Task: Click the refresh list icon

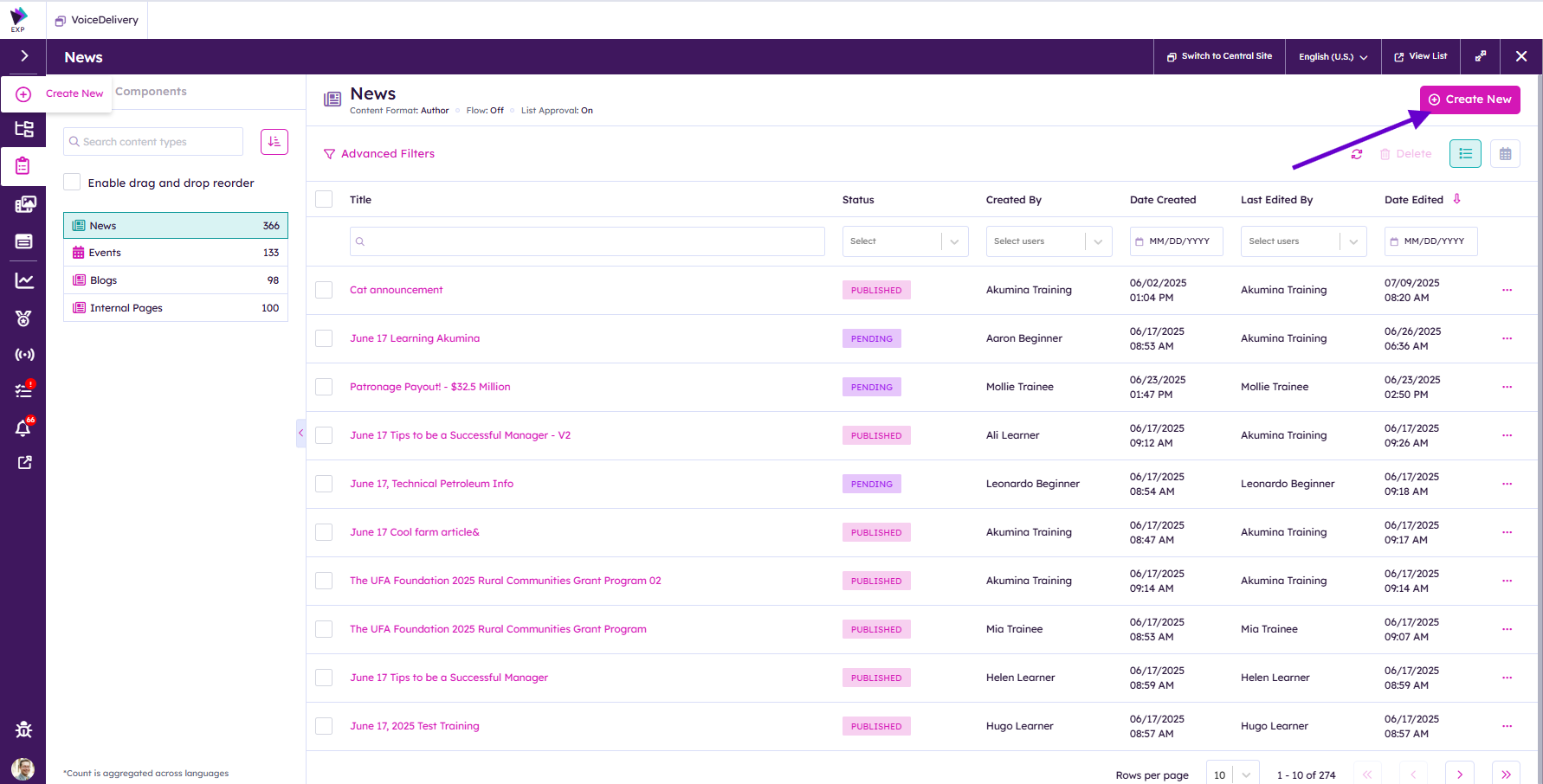Action: (1357, 154)
